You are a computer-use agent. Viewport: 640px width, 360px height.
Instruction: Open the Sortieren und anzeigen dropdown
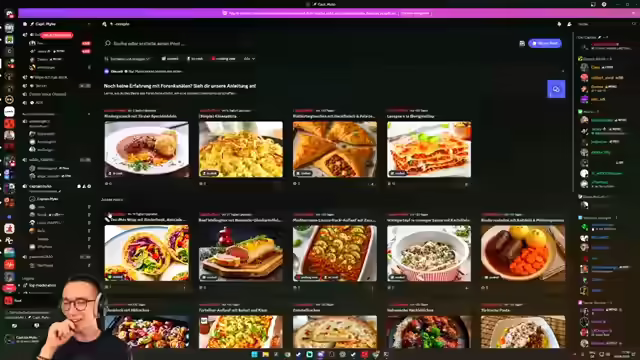128,59
